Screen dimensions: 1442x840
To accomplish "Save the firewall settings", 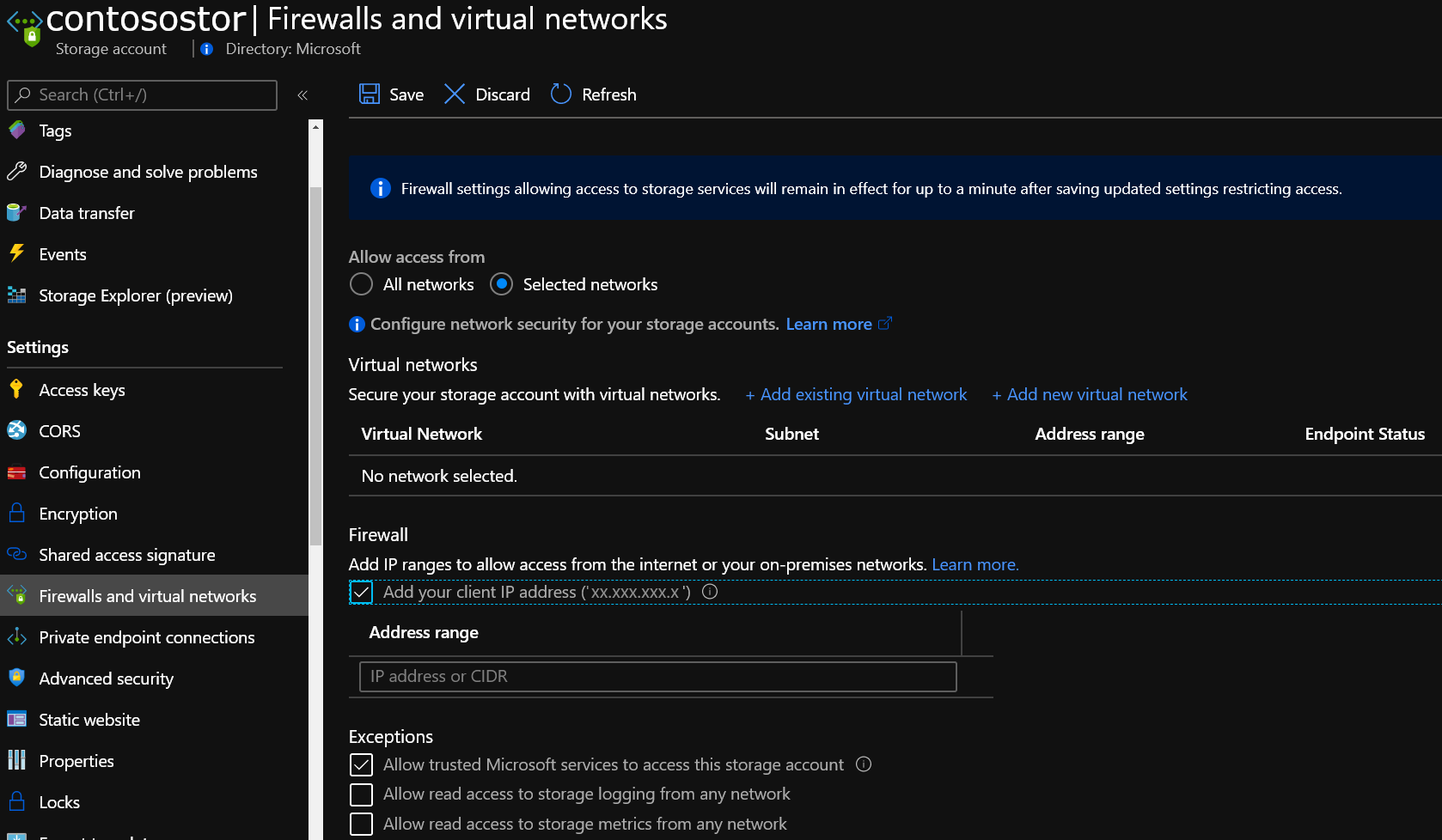I will point(391,94).
